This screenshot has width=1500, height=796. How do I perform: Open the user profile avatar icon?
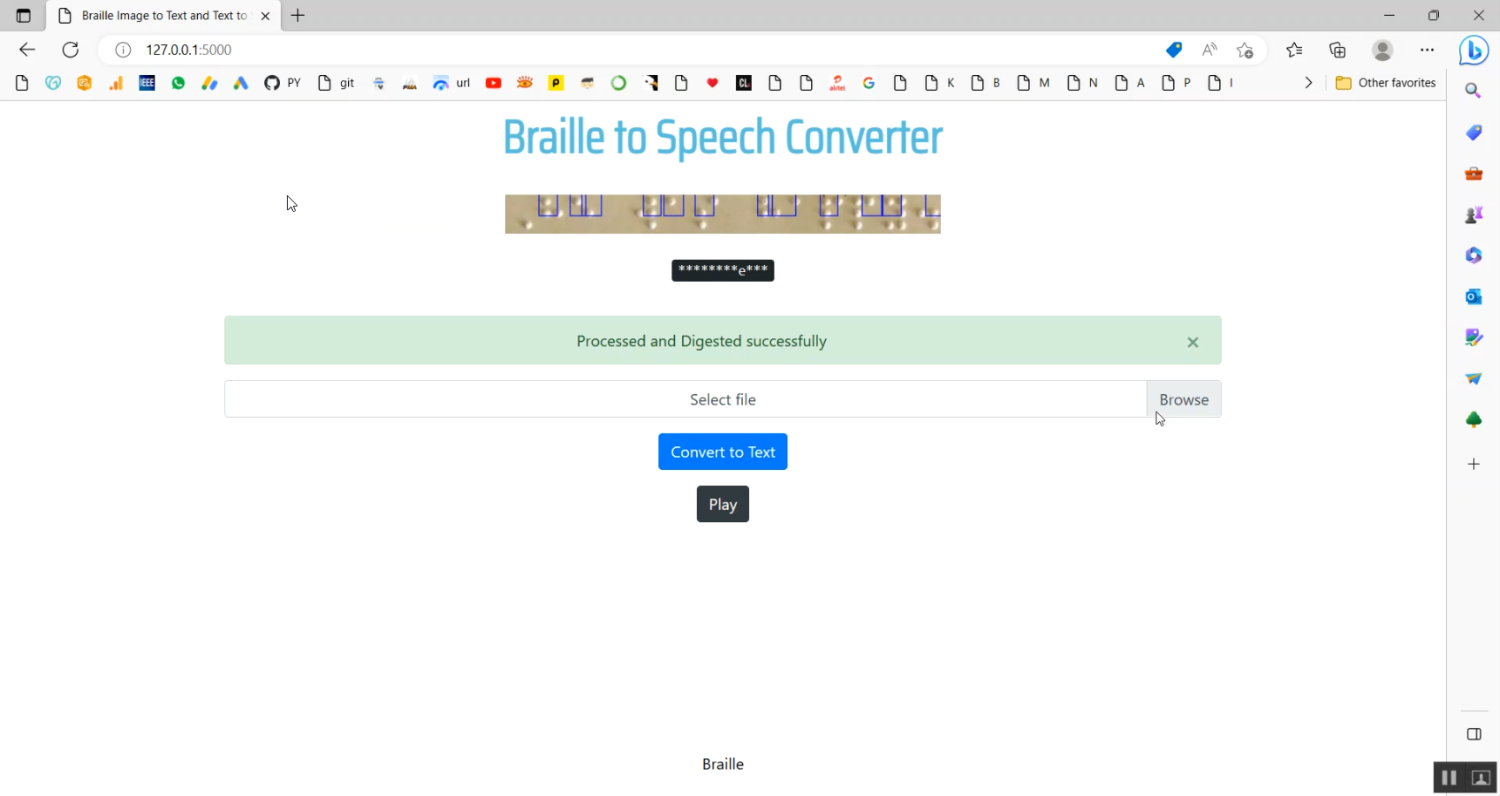pos(1382,50)
